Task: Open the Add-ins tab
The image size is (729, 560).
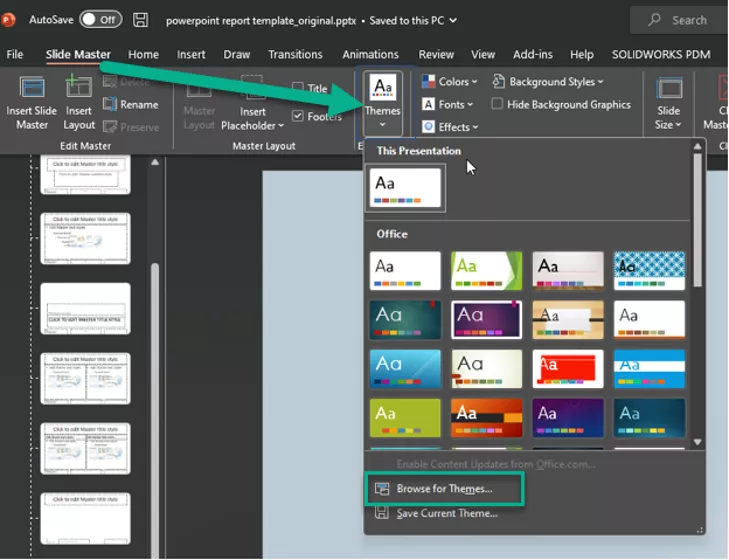Action: [533, 54]
